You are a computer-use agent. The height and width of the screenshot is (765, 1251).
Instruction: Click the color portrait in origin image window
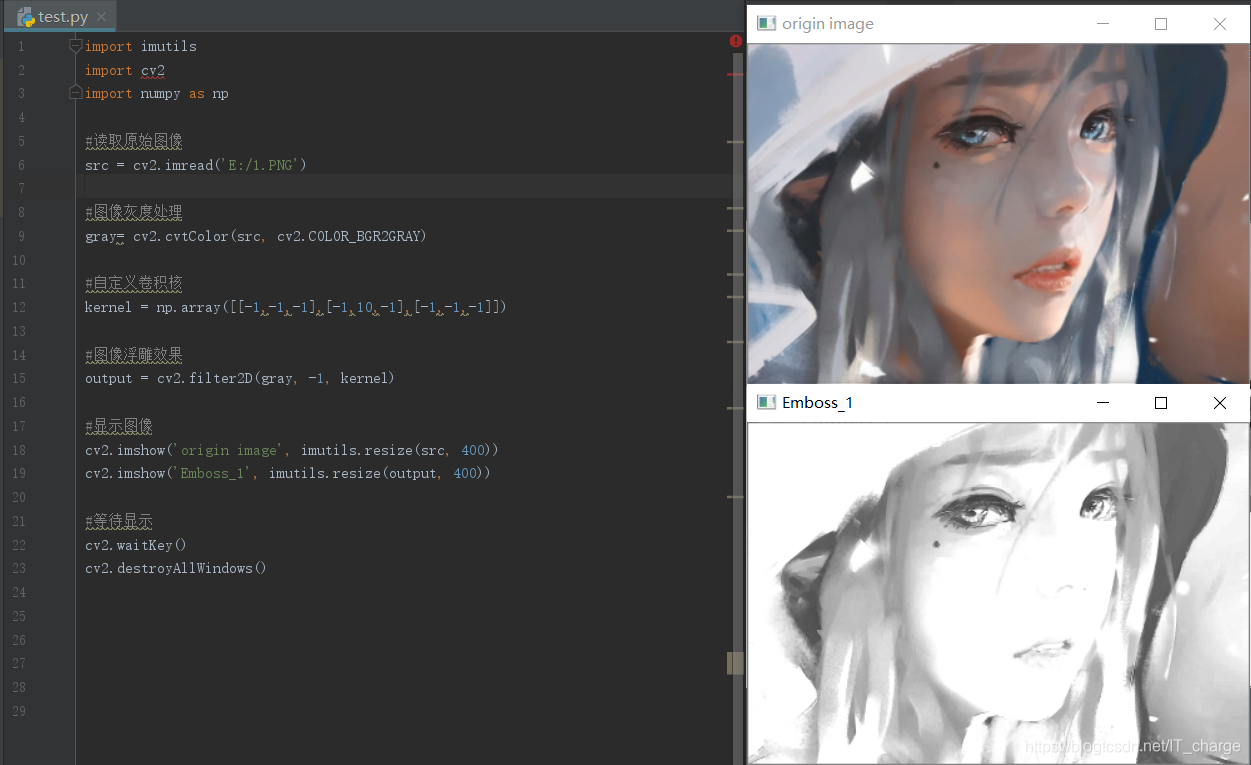[x=998, y=213]
